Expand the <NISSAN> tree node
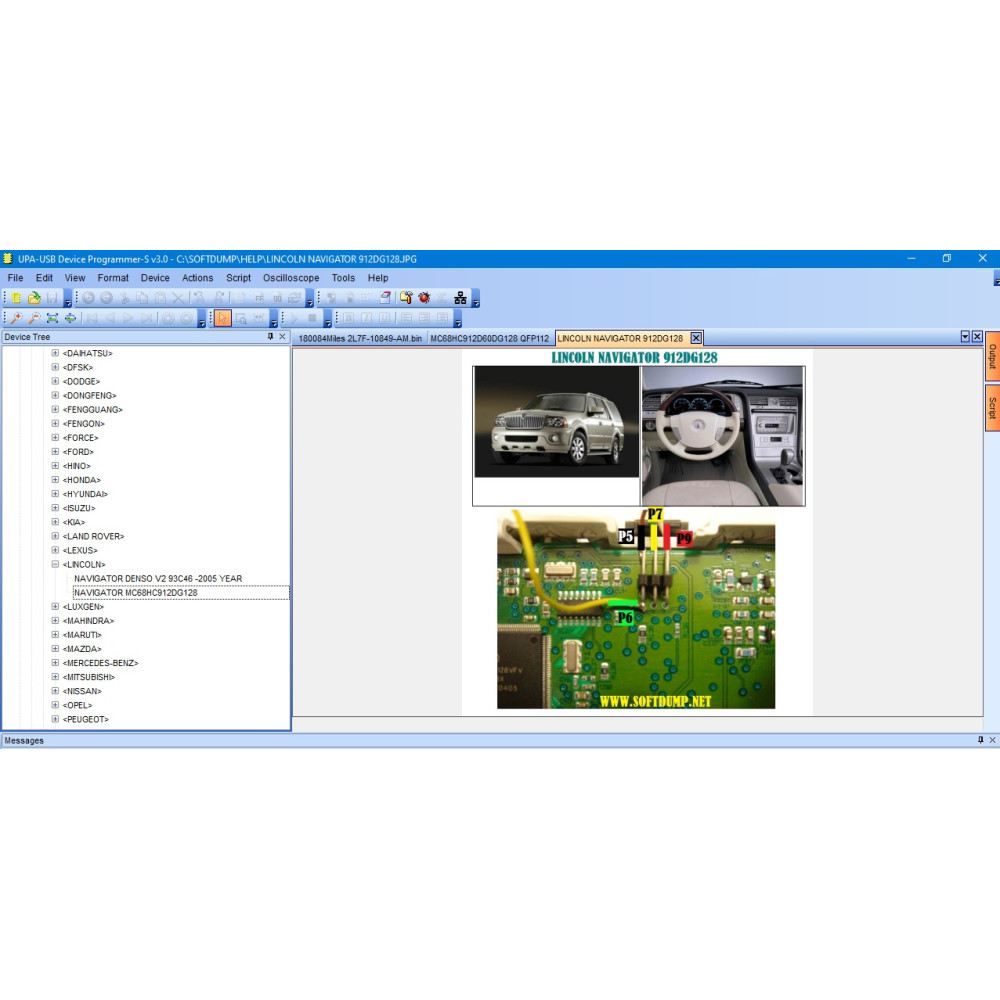 pos(55,691)
